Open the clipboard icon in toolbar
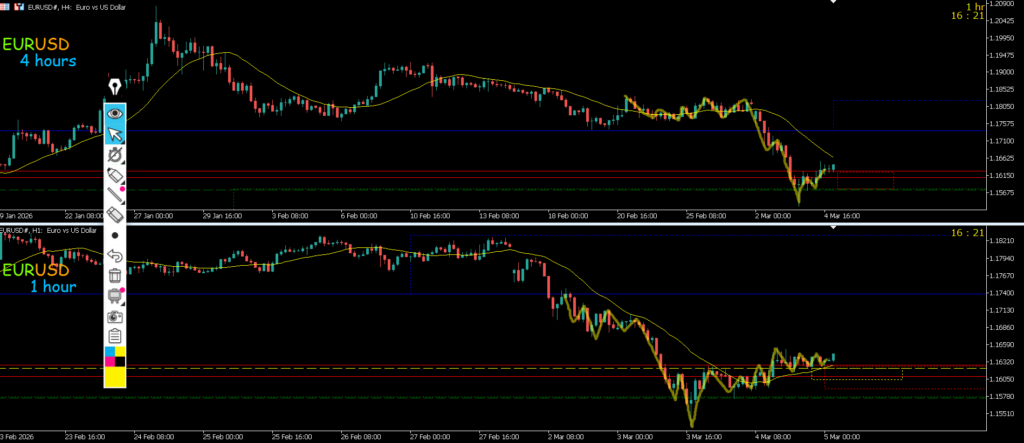 point(115,335)
